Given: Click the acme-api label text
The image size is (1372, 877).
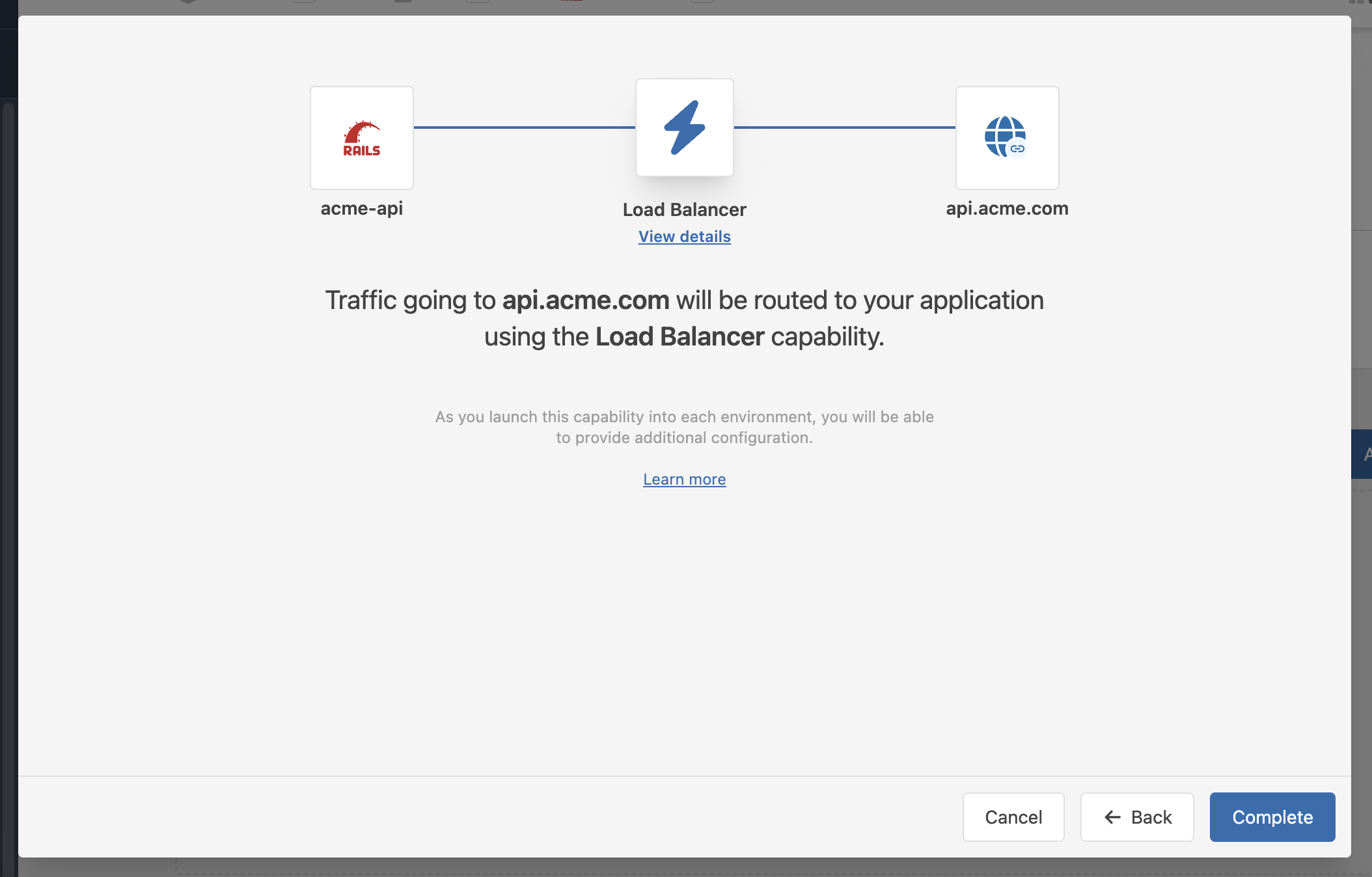Looking at the screenshot, I should click(361, 208).
